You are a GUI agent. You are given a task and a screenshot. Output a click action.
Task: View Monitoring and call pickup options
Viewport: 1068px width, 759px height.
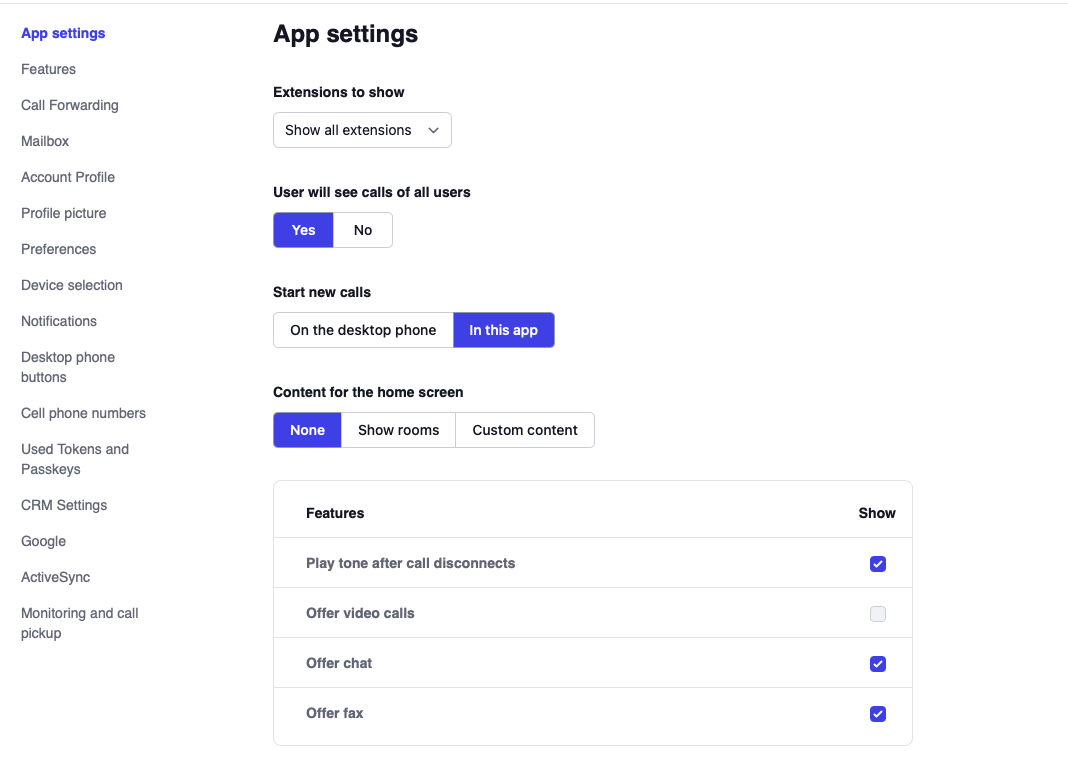click(79, 622)
